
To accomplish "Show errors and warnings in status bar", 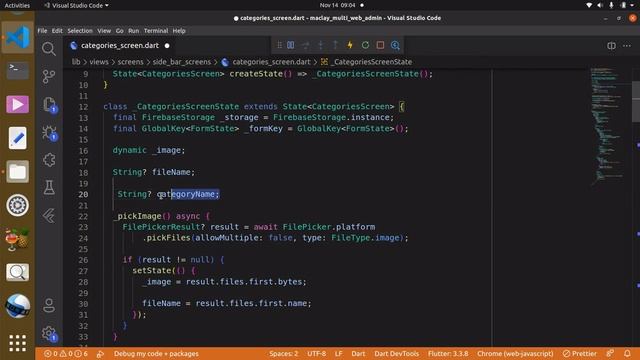I will pyautogui.click(x=66, y=353).
